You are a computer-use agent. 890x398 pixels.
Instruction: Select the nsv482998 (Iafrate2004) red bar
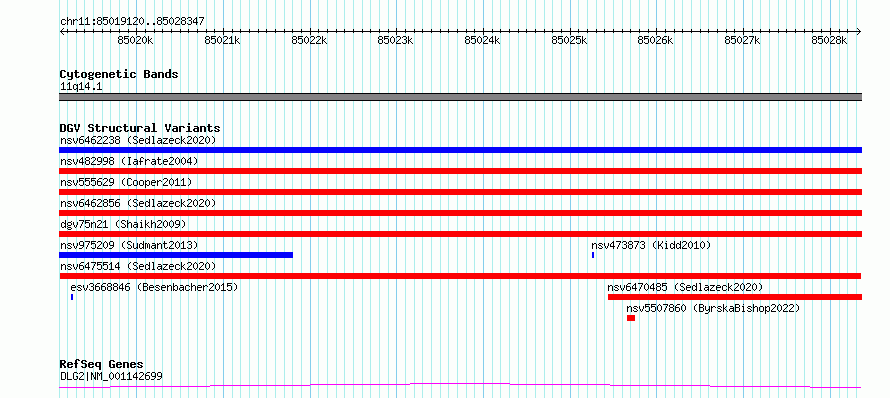(x=460, y=171)
